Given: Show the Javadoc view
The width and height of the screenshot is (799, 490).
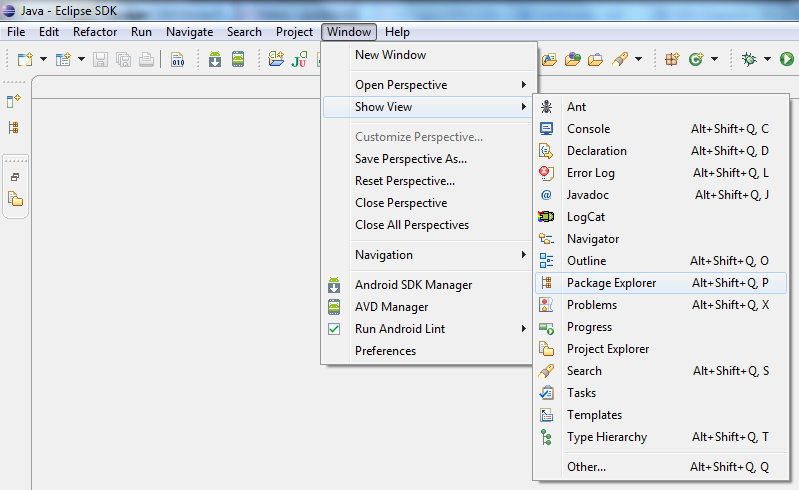Looking at the screenshot, I should pos(661,195).
